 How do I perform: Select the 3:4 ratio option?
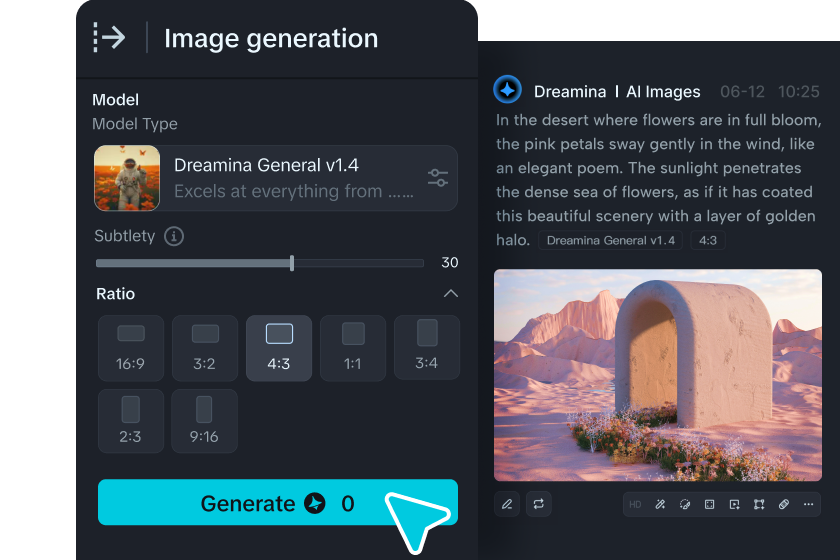pyautogui.click(x=426, y=347)
